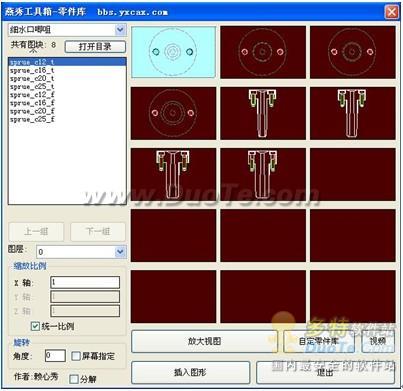Click the 打开目录 button
403x391 pixels.
(95, 47)
